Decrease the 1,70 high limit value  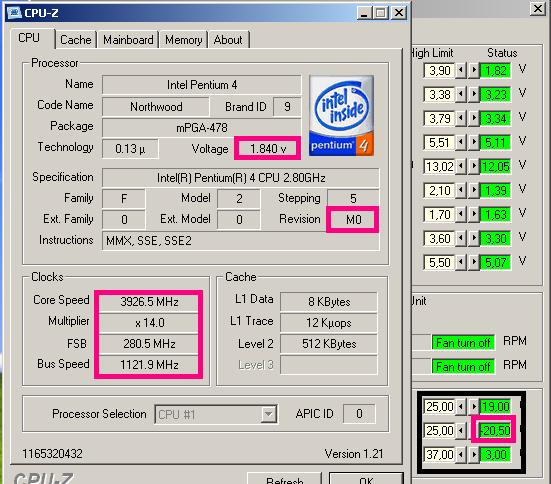point(461,214)
